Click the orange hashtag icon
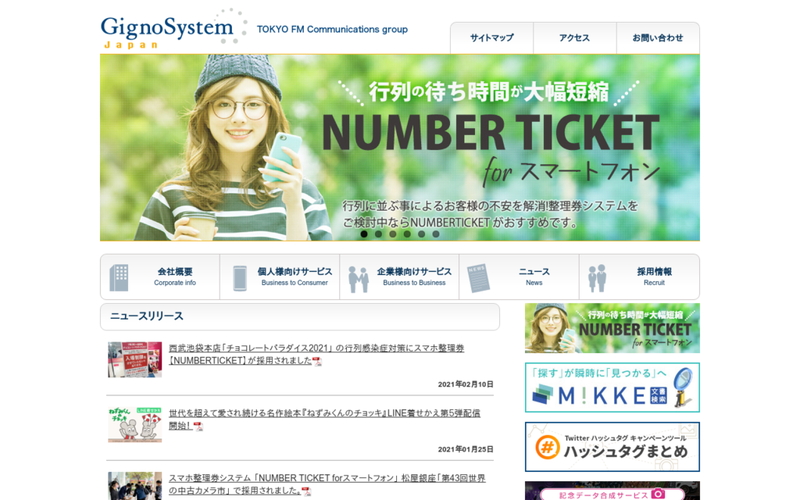This screenshot has width=800, height=500. click(547, 448)
